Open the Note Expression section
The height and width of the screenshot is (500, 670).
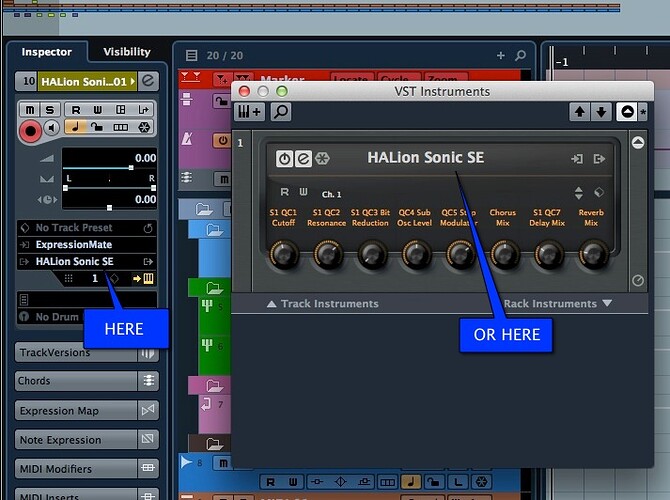tap(76, 439)
